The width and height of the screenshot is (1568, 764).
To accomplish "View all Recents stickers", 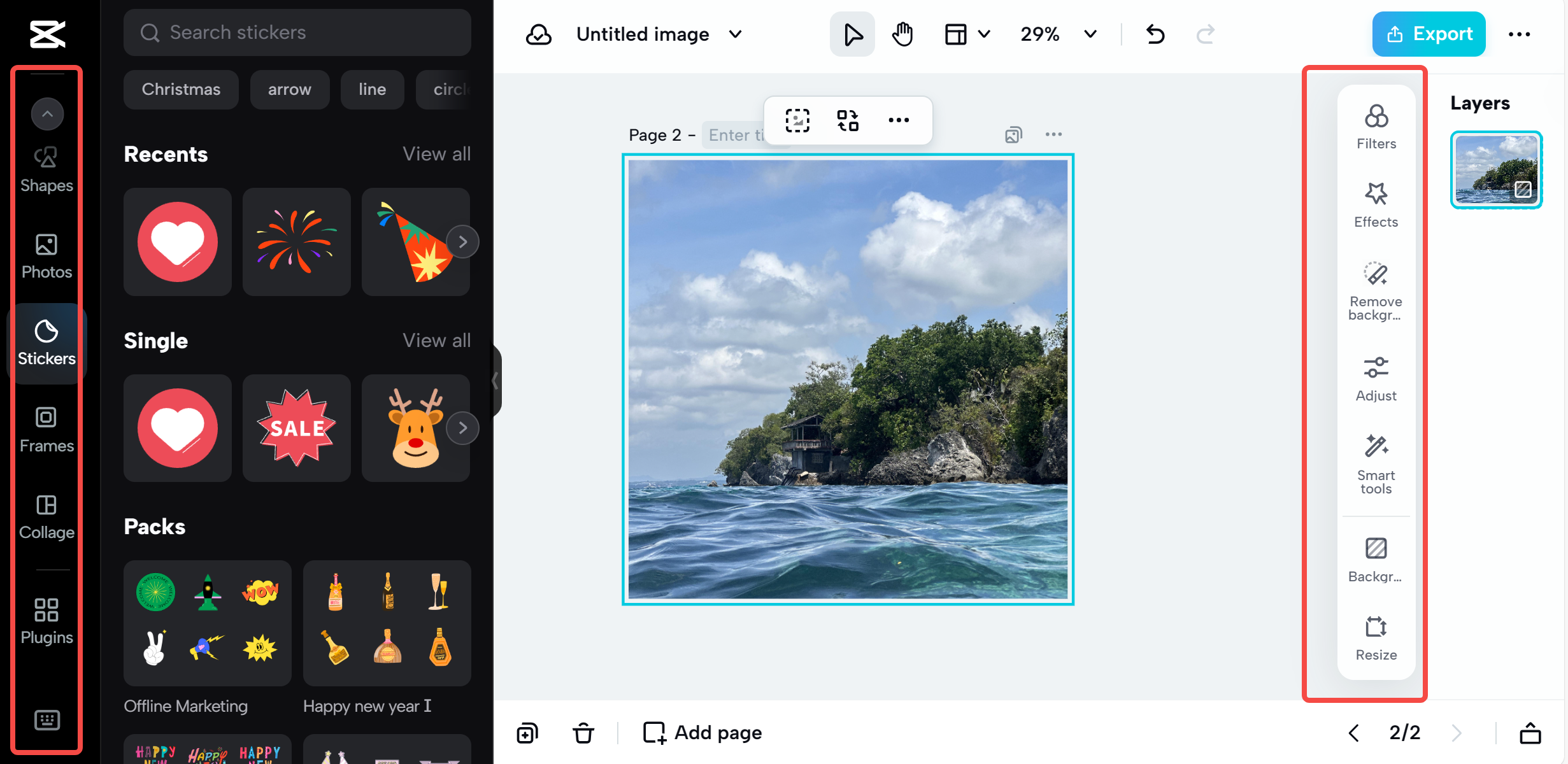I will click(436, 153).
